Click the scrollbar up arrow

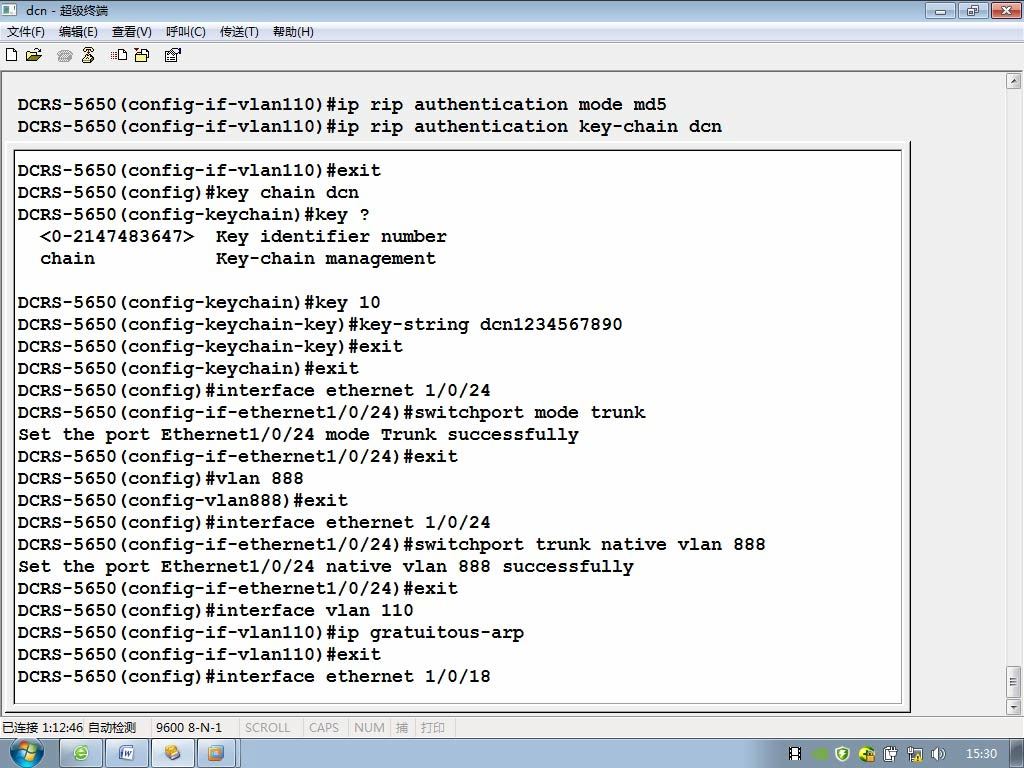point(1013,82)
